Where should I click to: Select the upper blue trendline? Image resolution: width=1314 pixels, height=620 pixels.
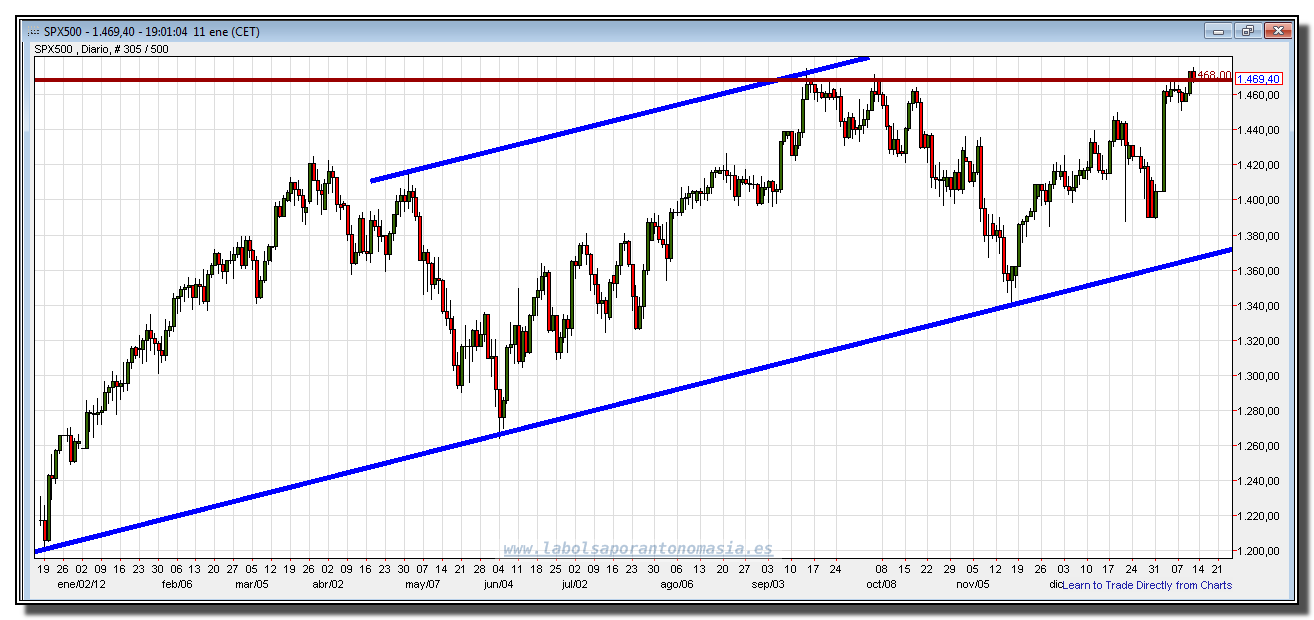[x=620, y=120]
